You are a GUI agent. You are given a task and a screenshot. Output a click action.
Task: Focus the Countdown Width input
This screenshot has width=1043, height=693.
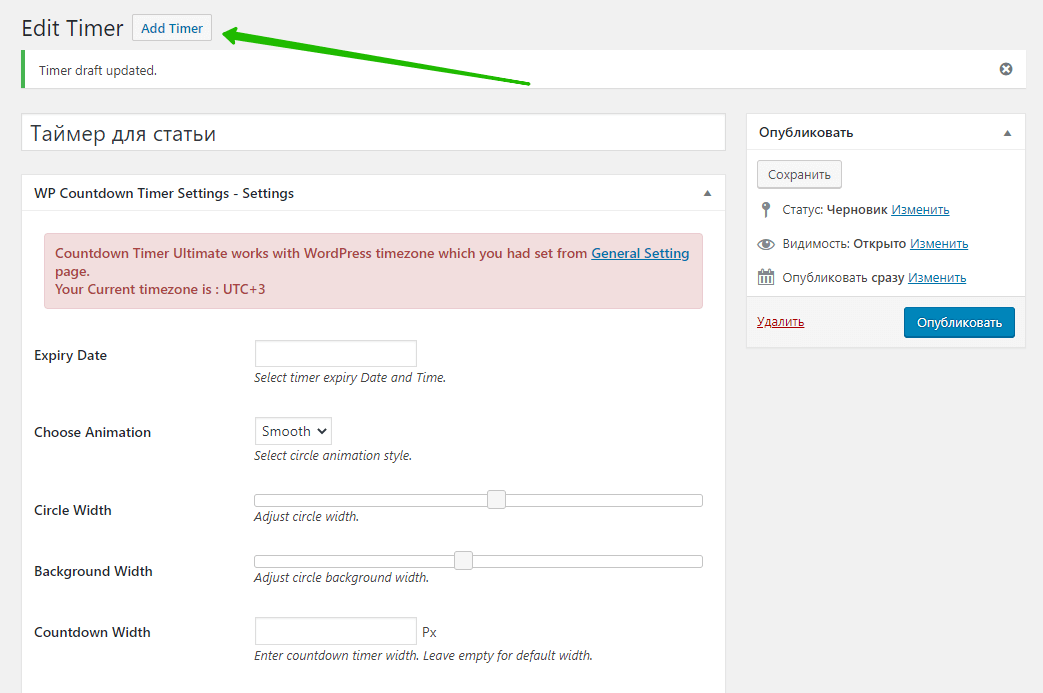[x=336, y=630]
